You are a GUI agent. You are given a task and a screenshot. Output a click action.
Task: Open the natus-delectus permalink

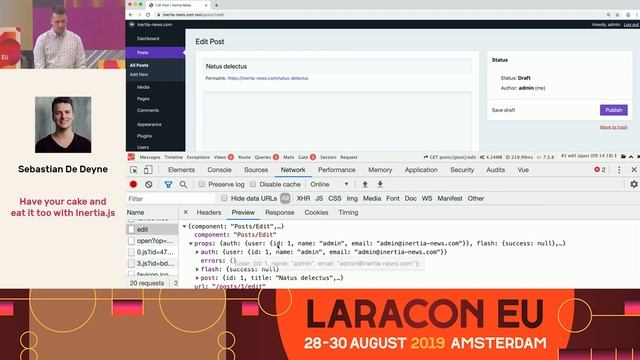[x=268, y=78]
